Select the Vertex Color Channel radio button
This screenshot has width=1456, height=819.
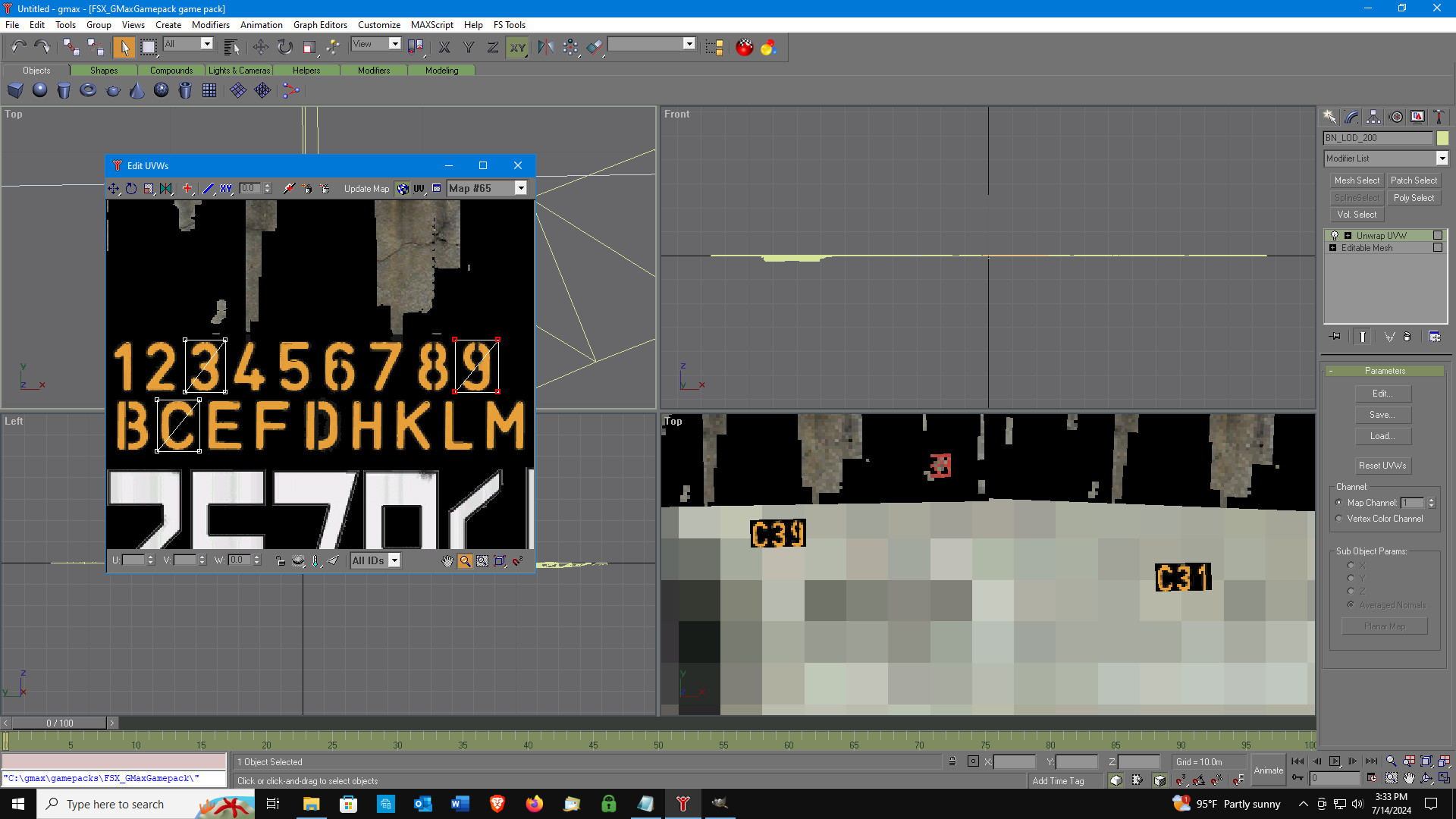[1338, 519]
